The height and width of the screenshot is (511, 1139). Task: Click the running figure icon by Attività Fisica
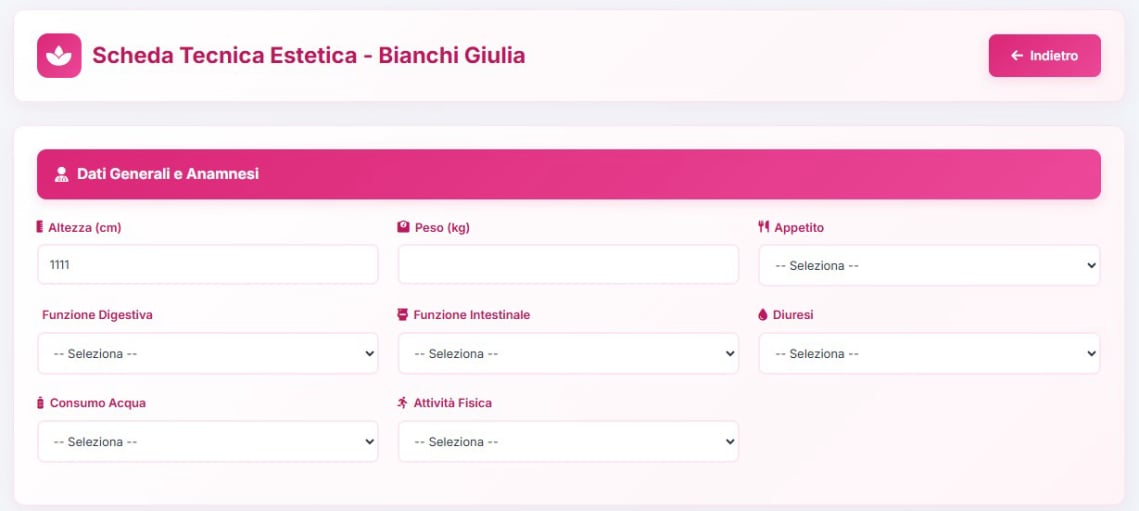(403, 403)
